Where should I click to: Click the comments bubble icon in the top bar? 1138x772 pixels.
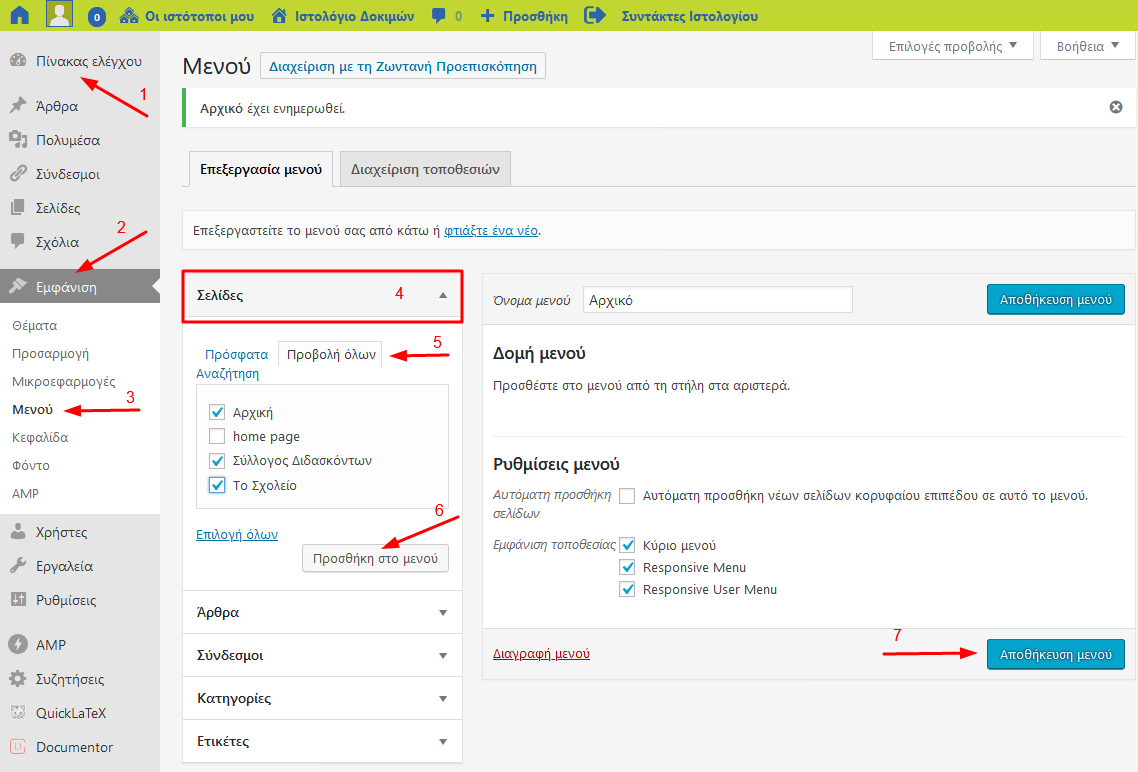[438, 16]
